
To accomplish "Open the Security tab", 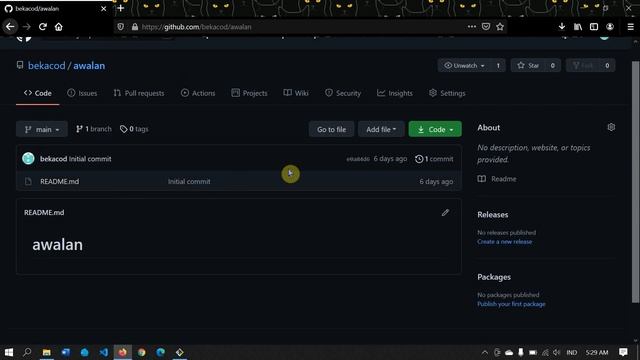I will tap(343, 93).
